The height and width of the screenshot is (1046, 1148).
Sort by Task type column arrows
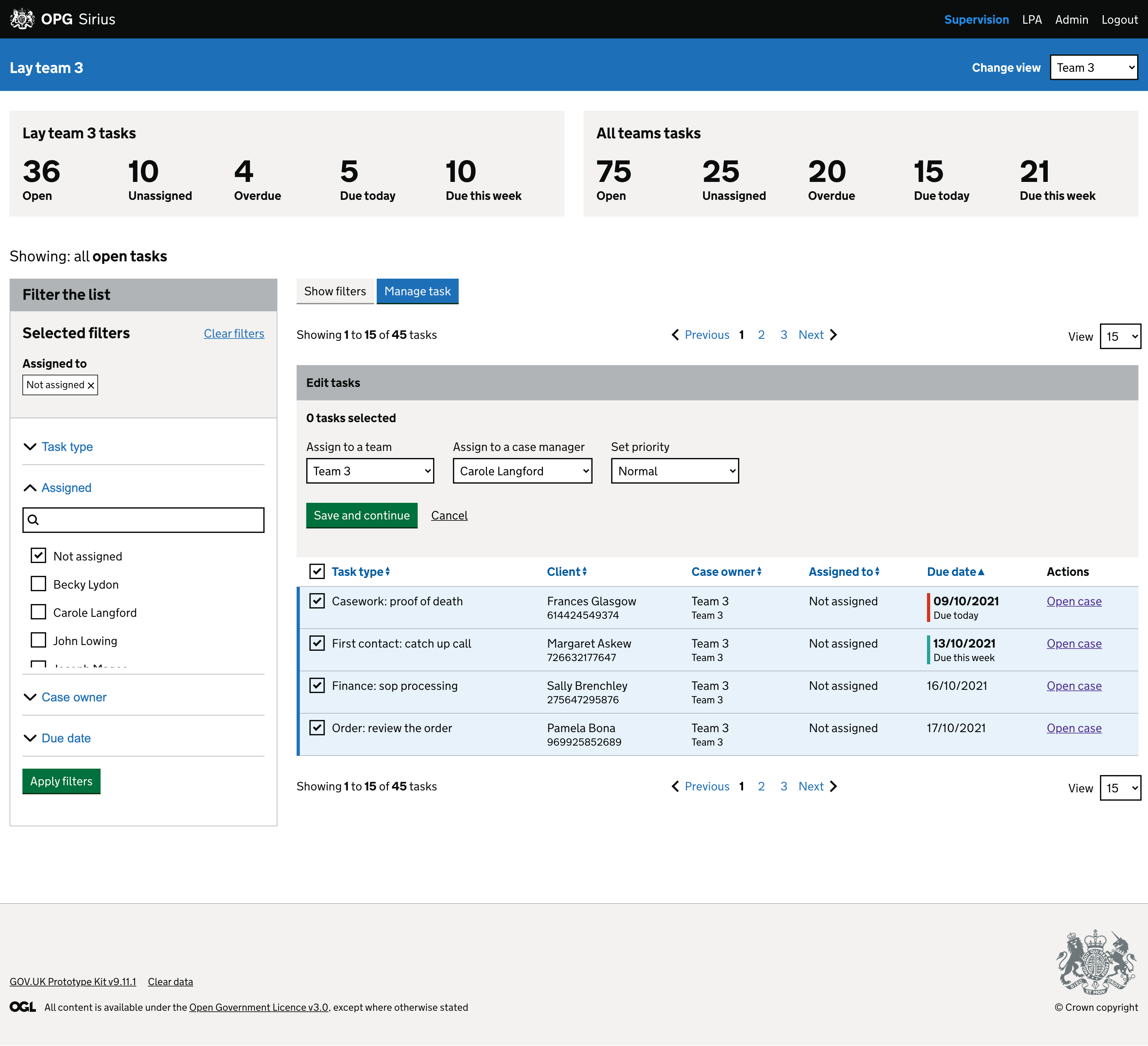tap(387, 572)
